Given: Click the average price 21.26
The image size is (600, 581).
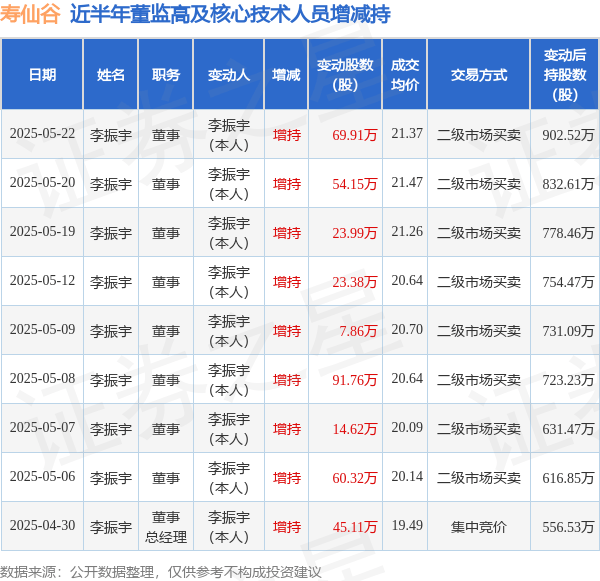Looking at the screenshot, I should point(407,232).
